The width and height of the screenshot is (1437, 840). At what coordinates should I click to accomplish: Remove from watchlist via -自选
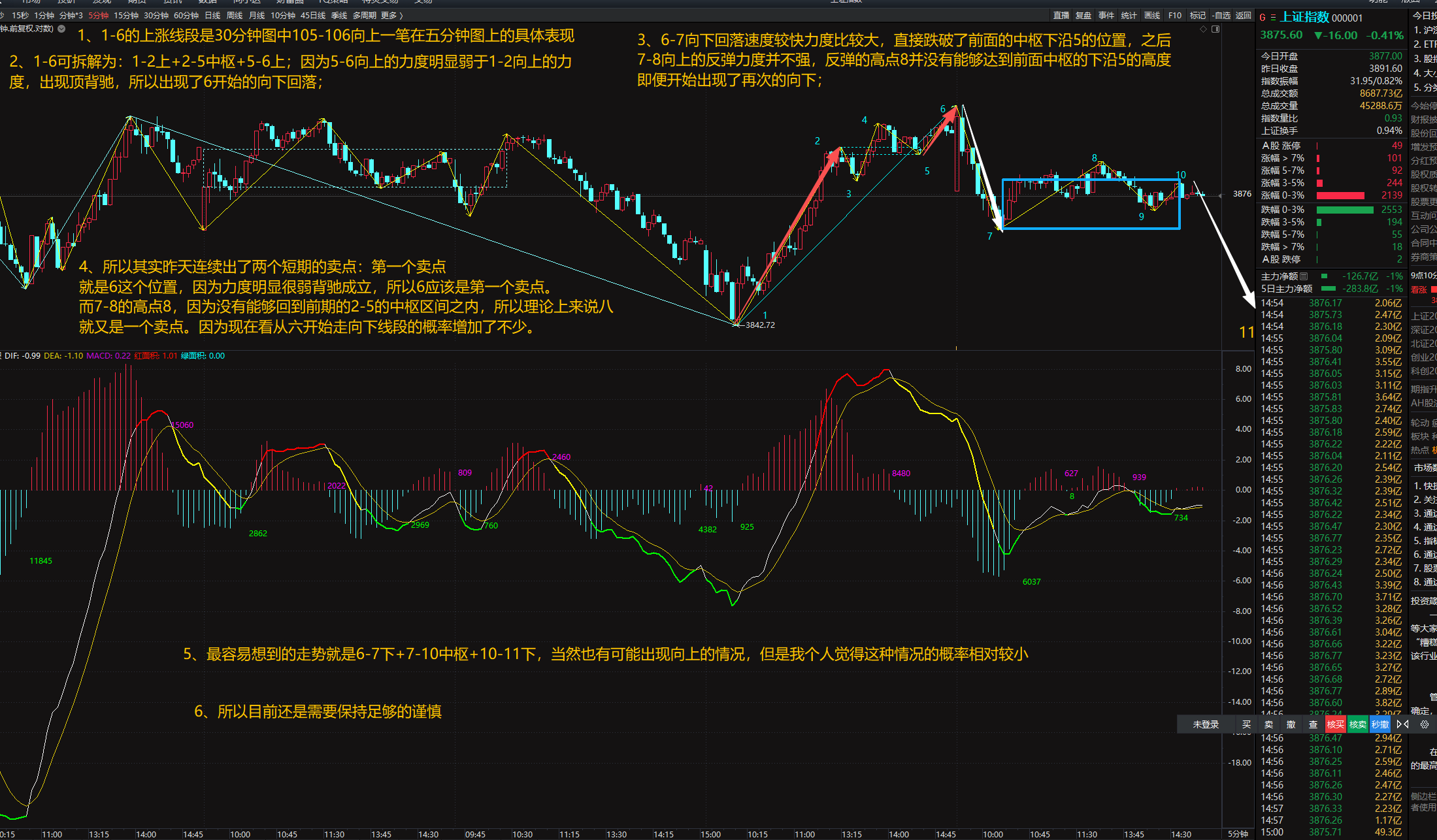(x=1221, y=15)
